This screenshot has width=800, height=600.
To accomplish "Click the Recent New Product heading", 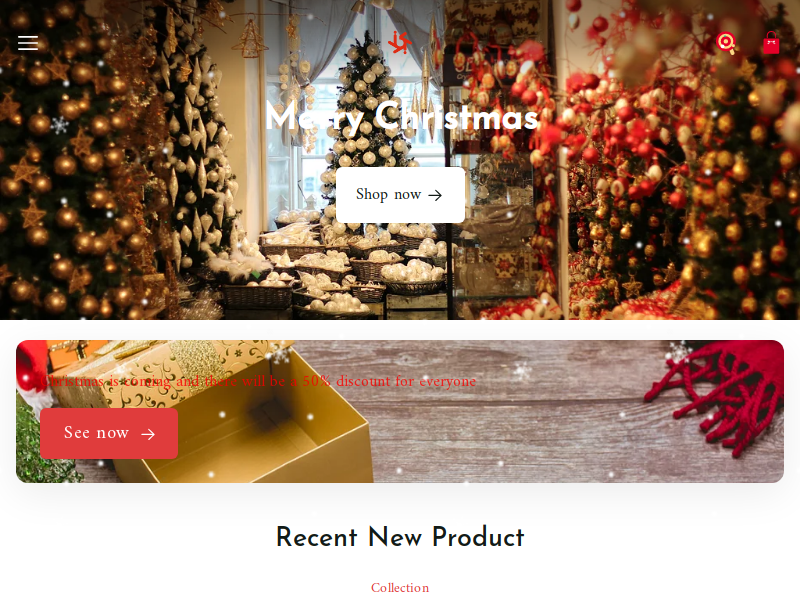I will (x=400, y=537).
